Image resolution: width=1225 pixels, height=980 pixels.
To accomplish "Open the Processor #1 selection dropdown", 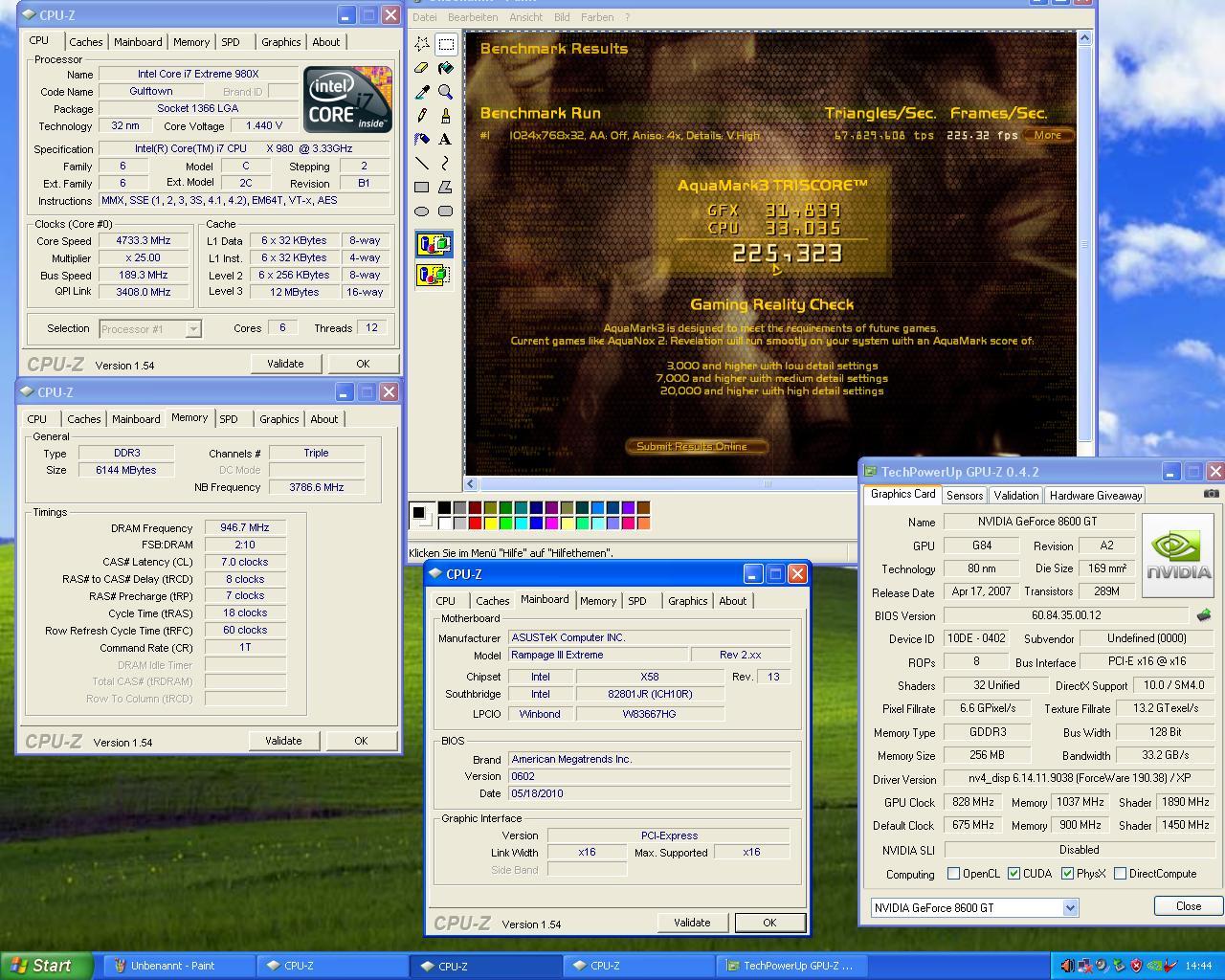I will click(150, 329).
